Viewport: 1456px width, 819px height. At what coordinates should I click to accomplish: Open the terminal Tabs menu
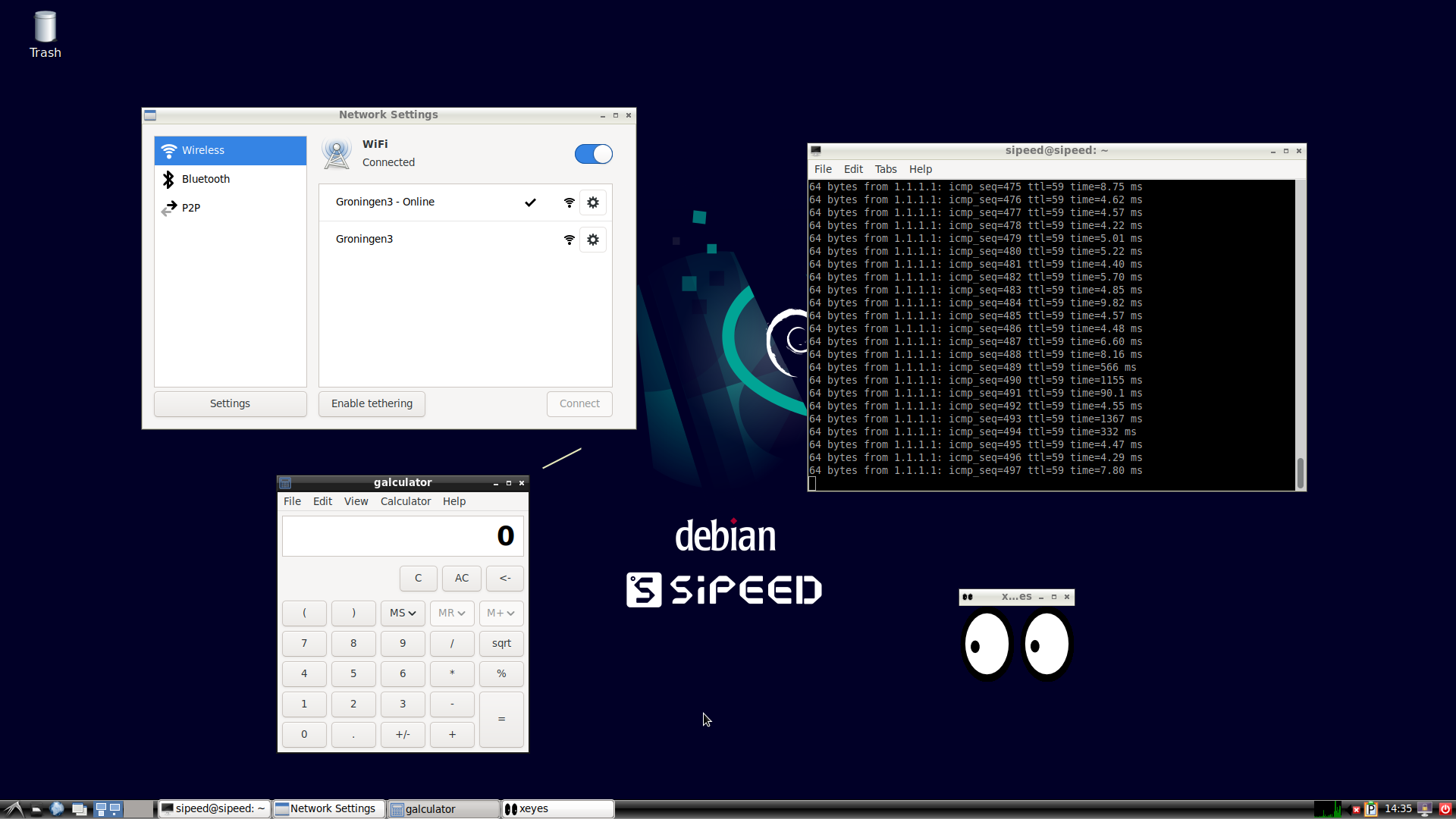click(886, 169)
